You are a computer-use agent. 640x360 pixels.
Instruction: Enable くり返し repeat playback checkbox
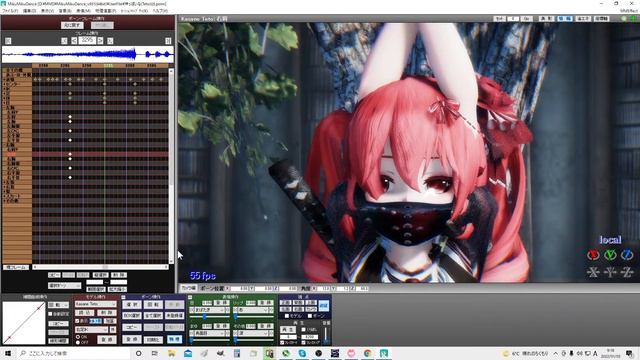point(303,329)
